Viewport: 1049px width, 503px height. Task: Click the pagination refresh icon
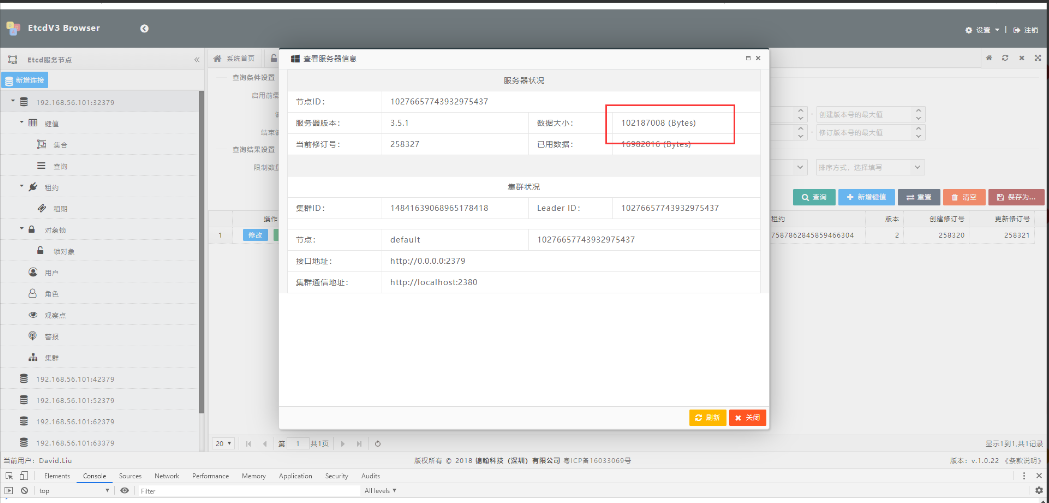(x=378, y=443)
